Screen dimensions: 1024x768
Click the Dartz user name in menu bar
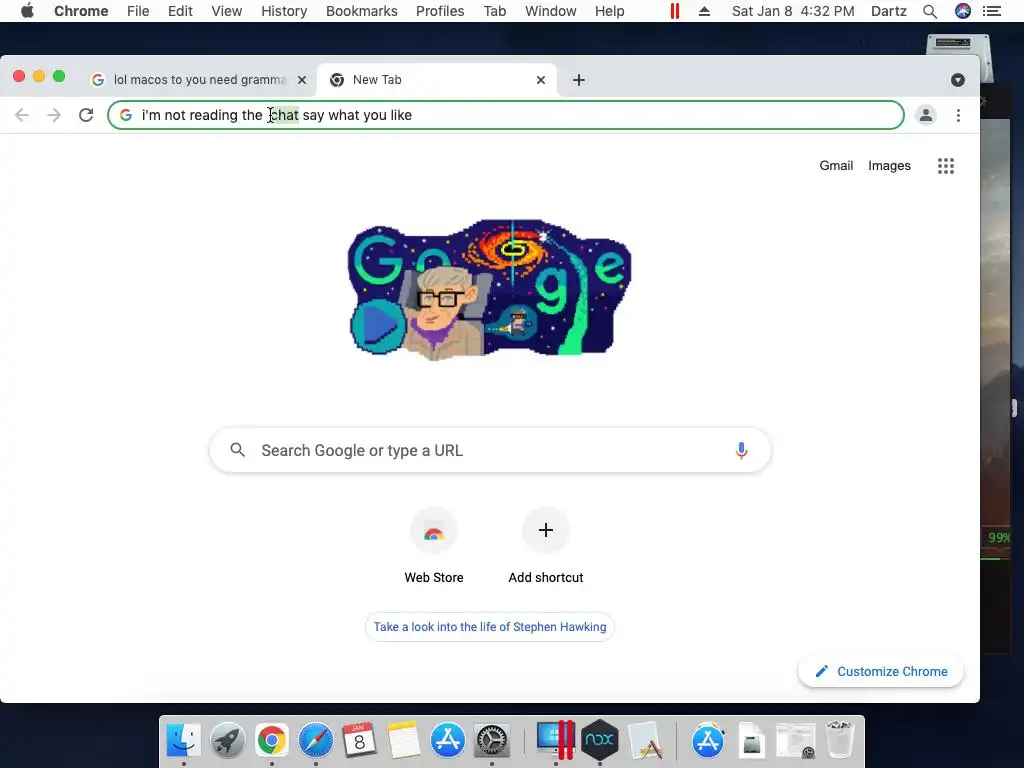tap(889, 11)
